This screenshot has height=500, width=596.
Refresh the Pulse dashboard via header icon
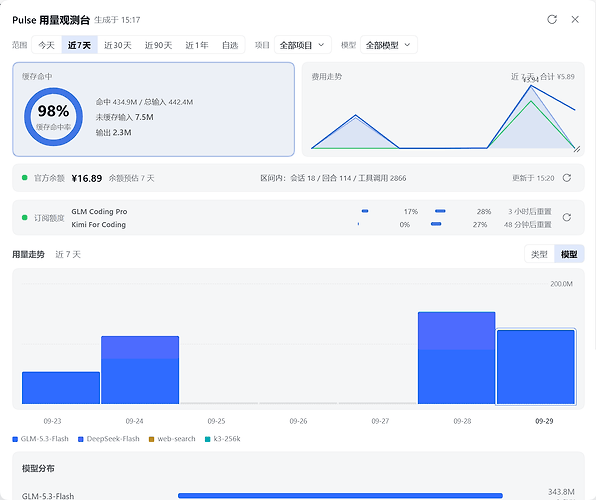[552, 19]
